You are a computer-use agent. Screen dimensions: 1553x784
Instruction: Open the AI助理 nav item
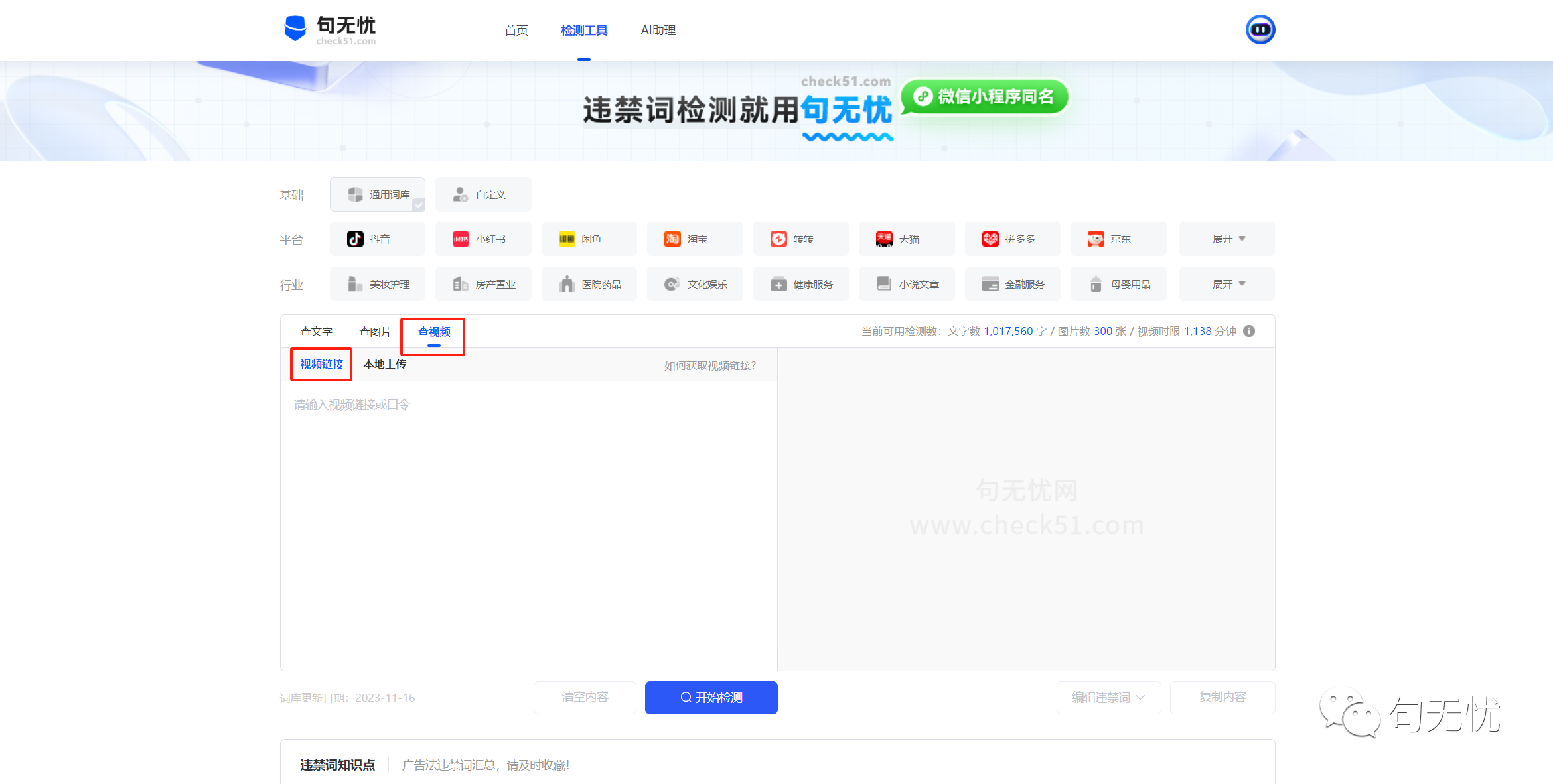click(658, 31)
